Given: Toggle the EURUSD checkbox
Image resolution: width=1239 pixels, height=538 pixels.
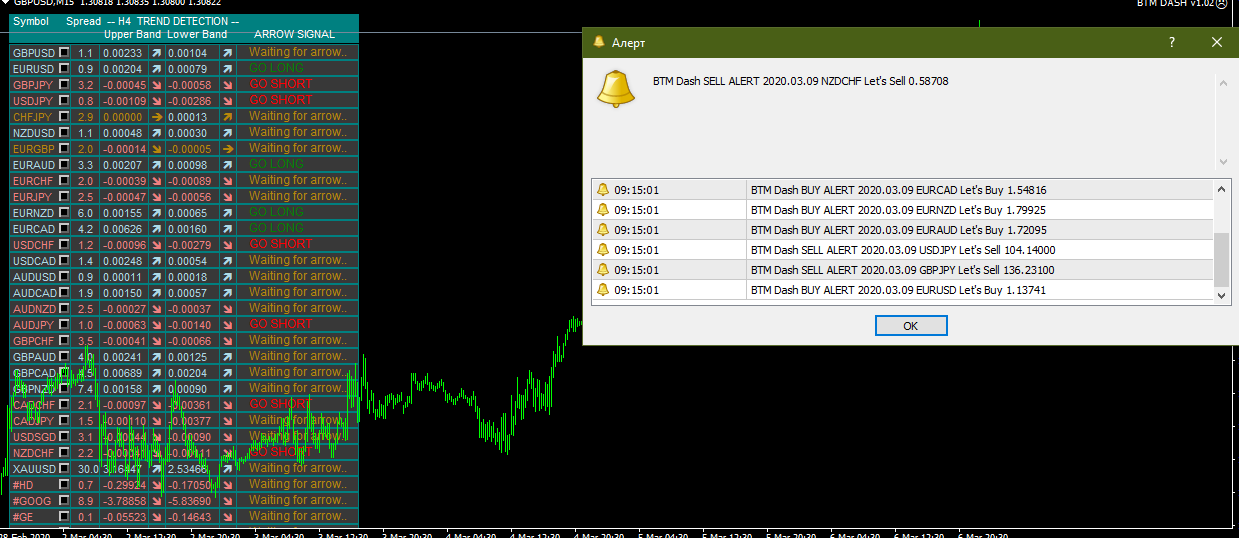Looking at the screenshot, I should coord(64,68).
